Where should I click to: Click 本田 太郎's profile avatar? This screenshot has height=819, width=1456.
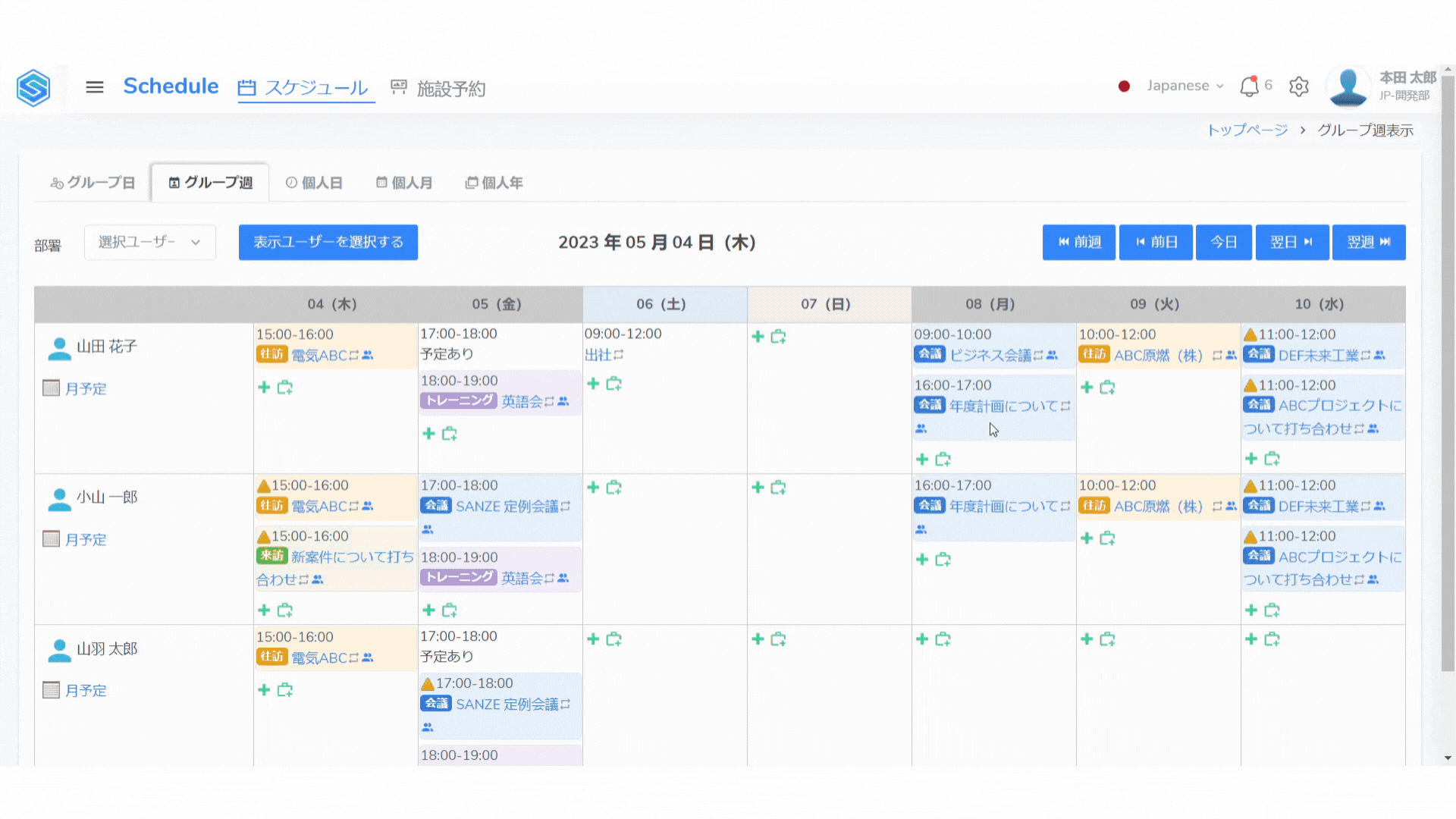pyautogui.click(x=1348, y=86)
